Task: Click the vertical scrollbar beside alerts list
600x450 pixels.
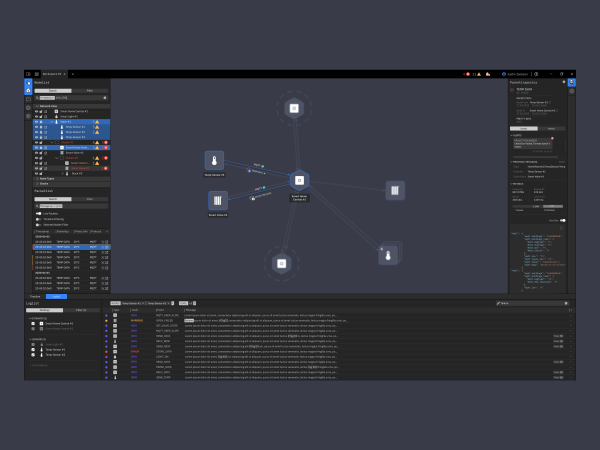Action: pos(566,144)
